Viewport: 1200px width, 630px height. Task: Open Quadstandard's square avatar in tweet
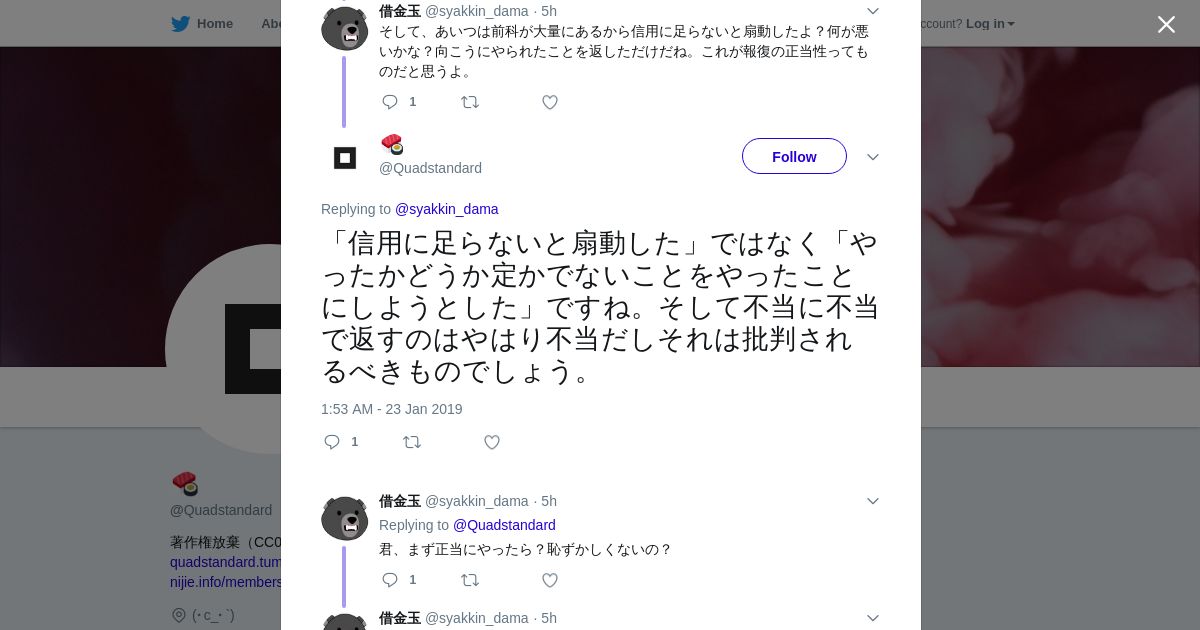point(345,157)
